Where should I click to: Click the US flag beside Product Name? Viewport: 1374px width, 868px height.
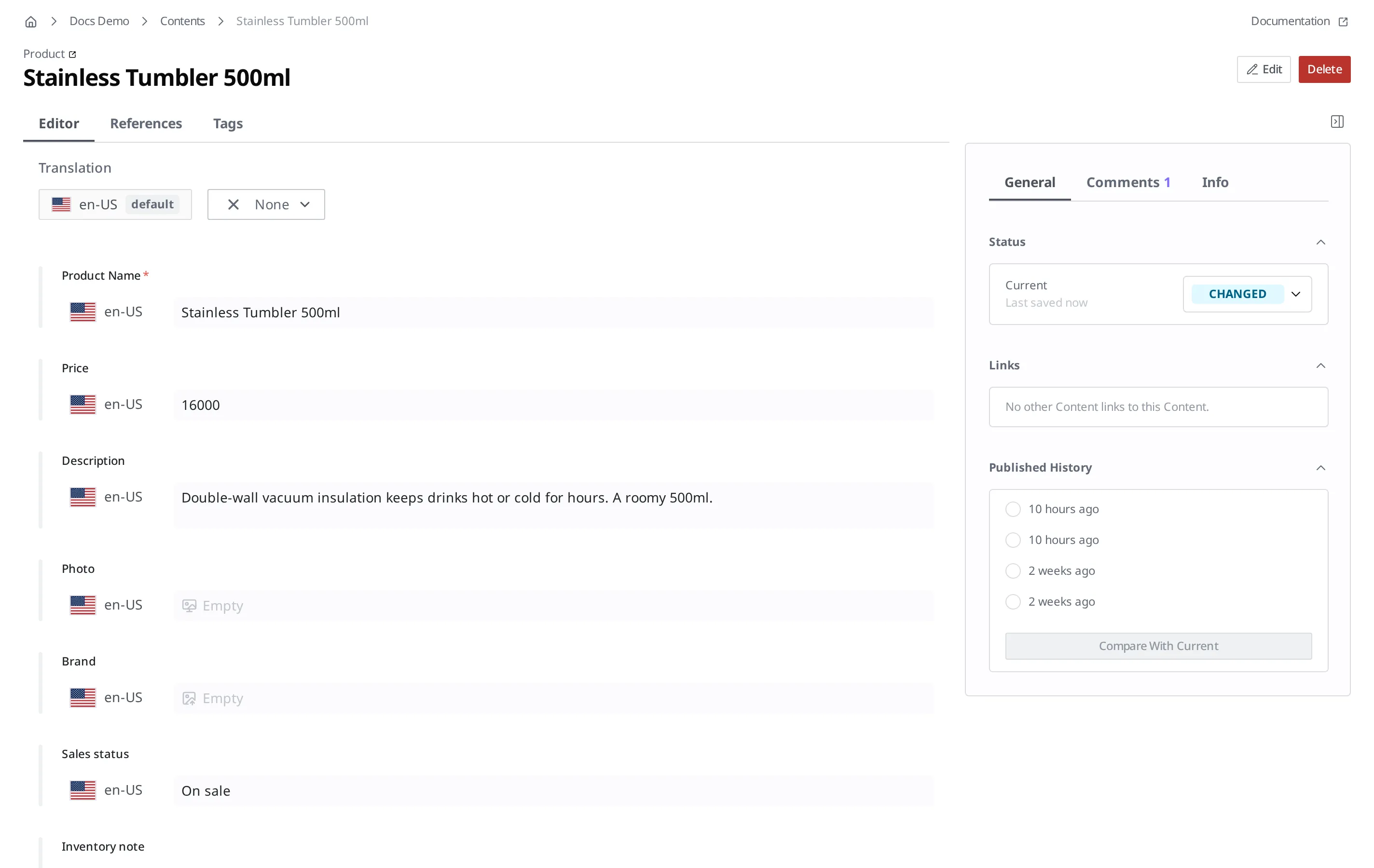click(x=82, y=312)
